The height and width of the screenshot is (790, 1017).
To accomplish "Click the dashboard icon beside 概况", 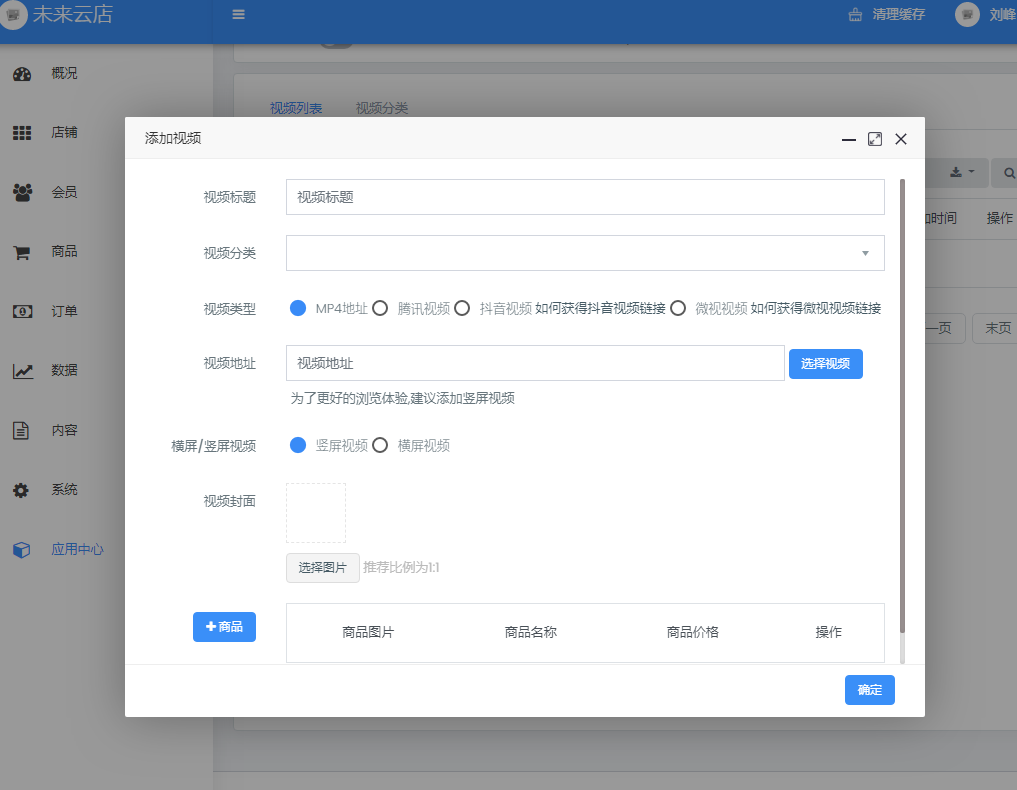I will tap(22, 74).
